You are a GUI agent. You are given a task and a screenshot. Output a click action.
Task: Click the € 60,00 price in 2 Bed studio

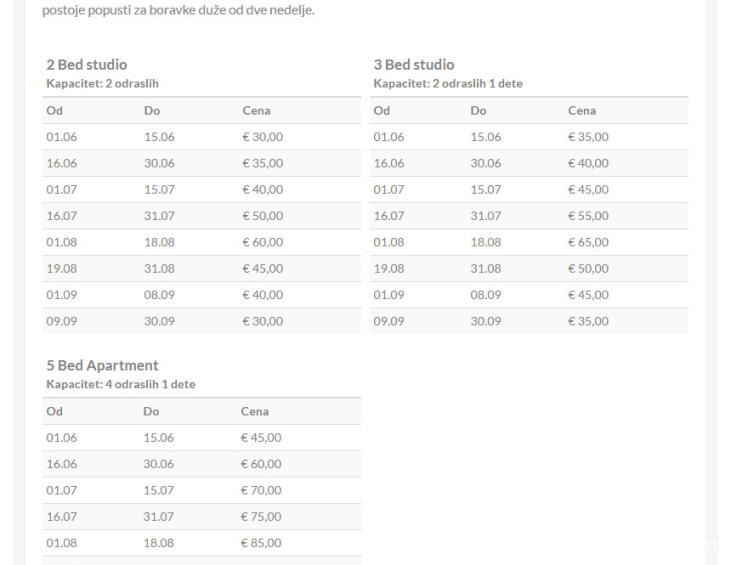(x=262, y=242)
